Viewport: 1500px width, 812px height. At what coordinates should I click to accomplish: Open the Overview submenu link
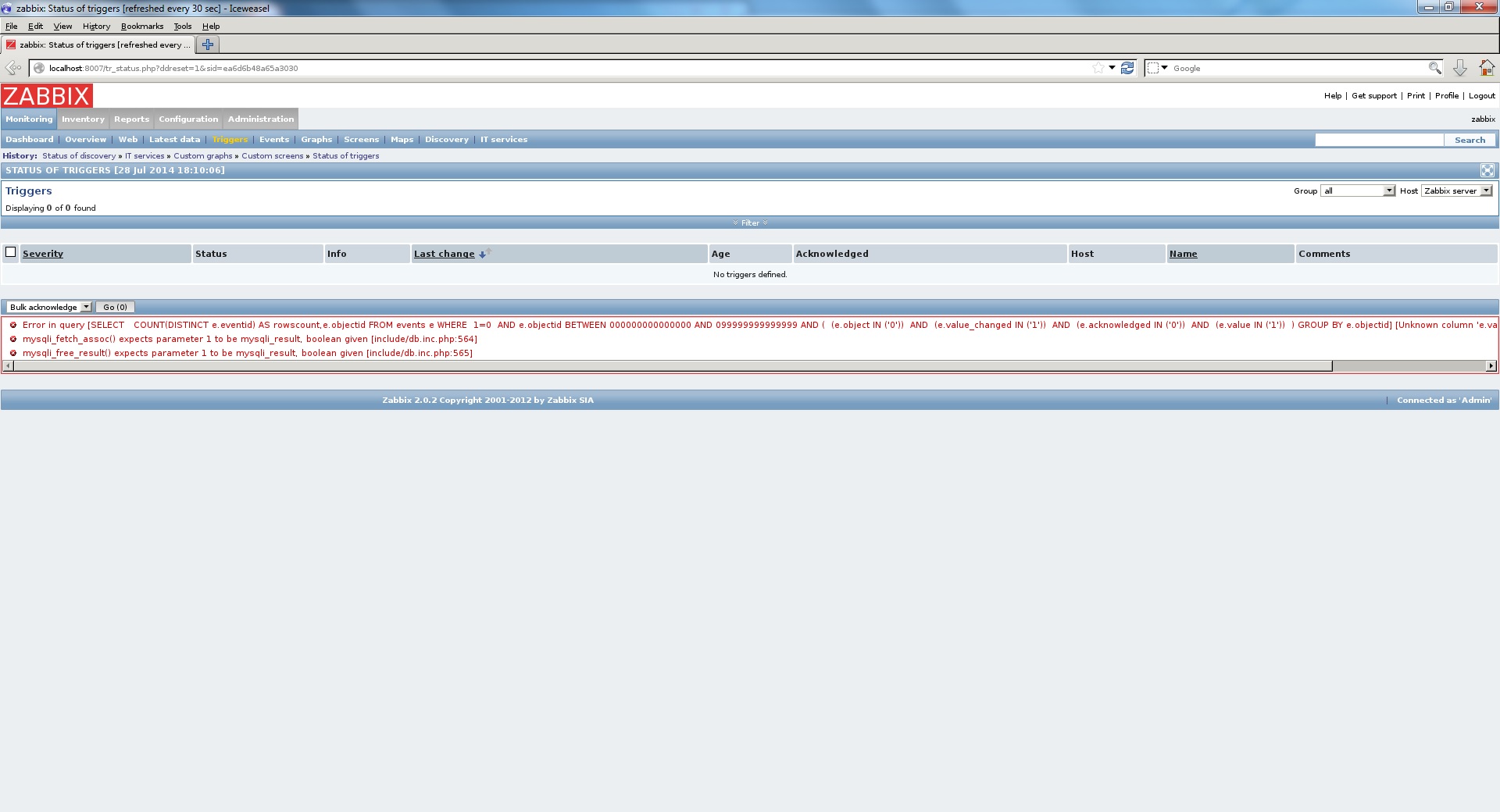[86, 140]
